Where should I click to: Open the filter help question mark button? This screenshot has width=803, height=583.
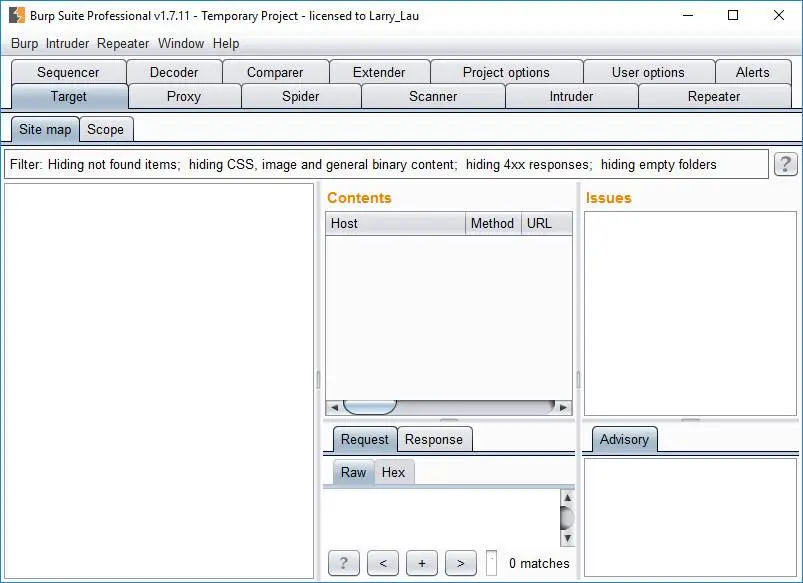pos(785,164)
